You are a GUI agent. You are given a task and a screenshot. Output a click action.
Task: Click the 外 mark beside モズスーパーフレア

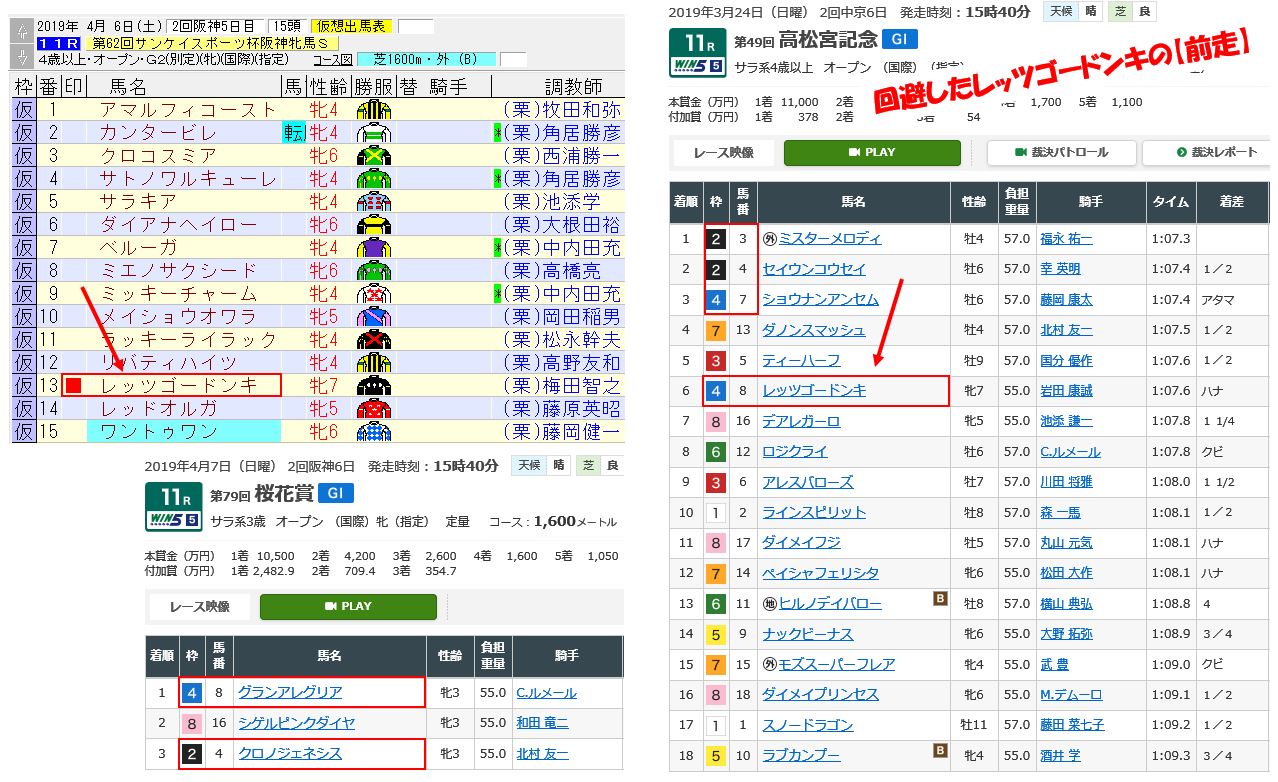(769, 664)
